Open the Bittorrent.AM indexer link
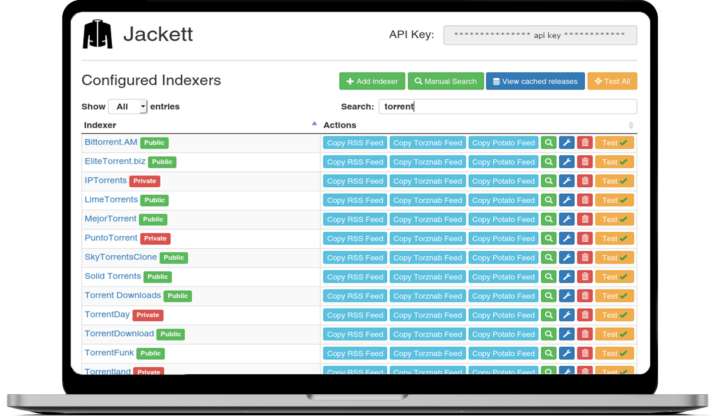The image size is (715, 417). pyautogui.click(x=111, y=142)
